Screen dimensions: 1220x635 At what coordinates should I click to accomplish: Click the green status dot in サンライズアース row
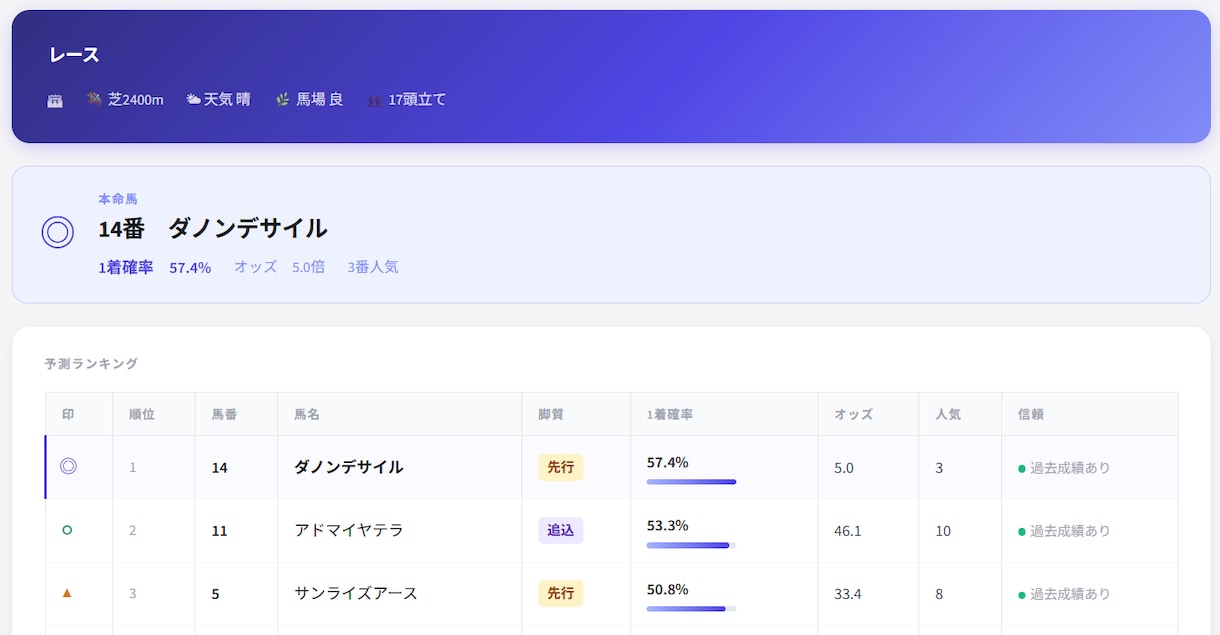(x=1021, y=594)
